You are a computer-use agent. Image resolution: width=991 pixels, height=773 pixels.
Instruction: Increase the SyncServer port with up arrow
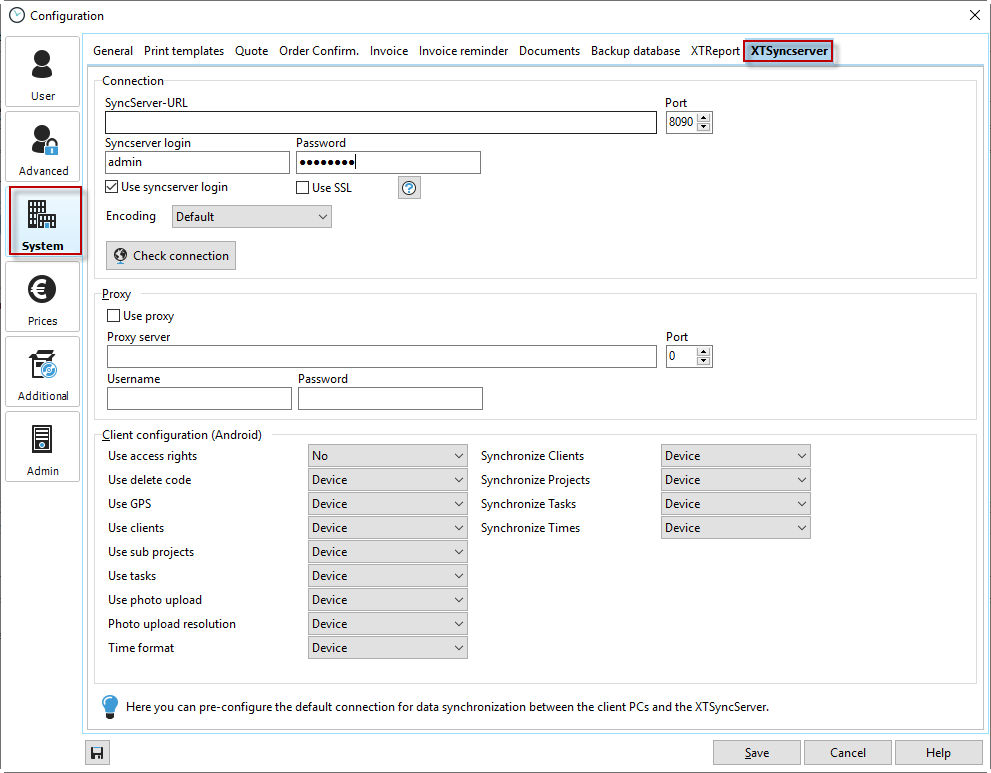[704, 117]
